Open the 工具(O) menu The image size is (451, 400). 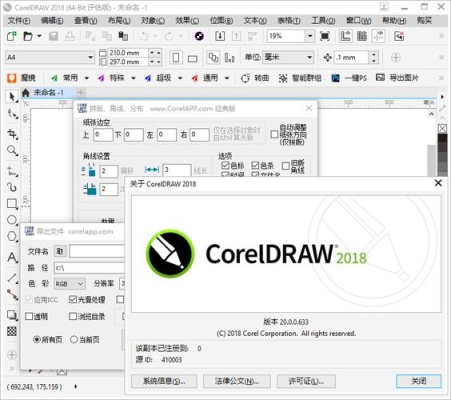[x=323, y=21]
